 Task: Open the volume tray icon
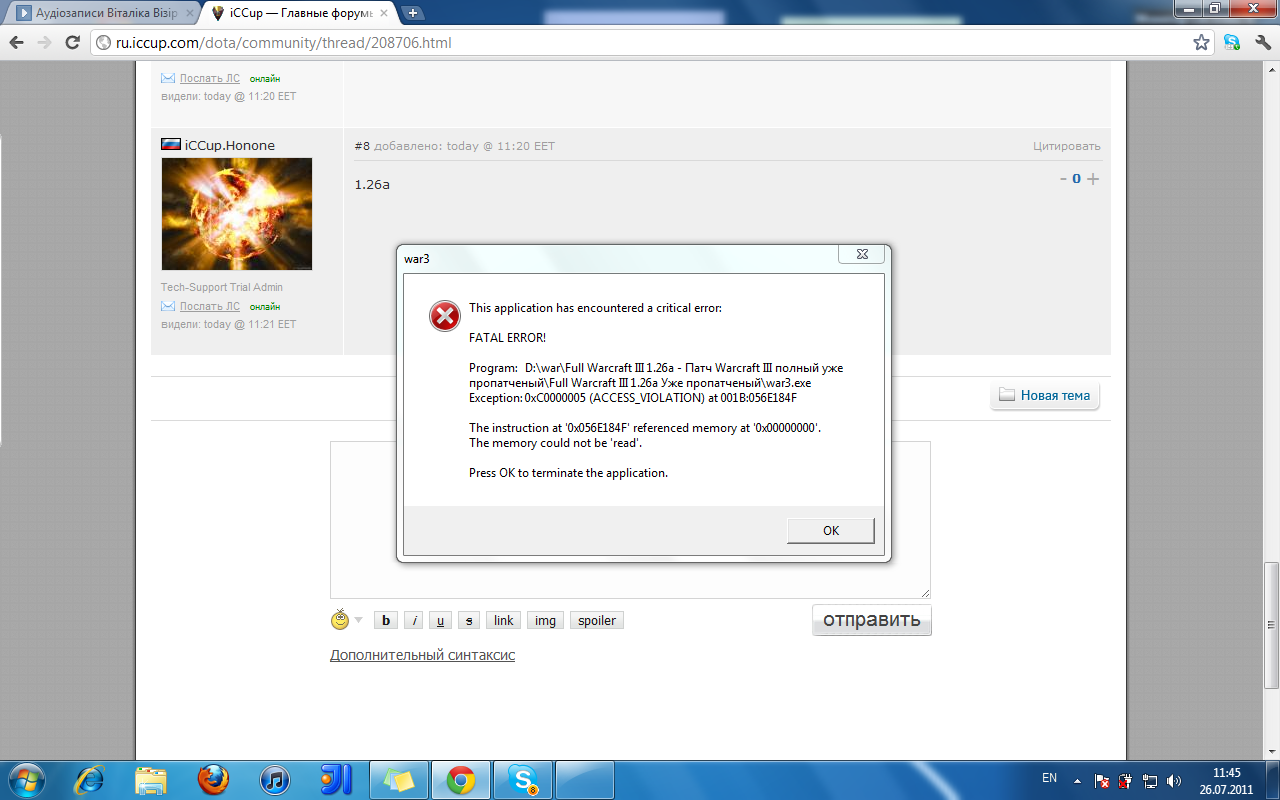(x=1174, y=780)
